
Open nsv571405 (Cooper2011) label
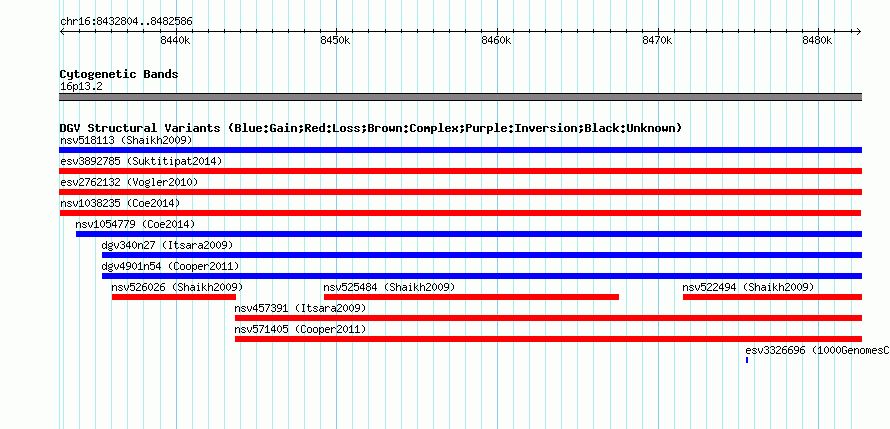300,329
